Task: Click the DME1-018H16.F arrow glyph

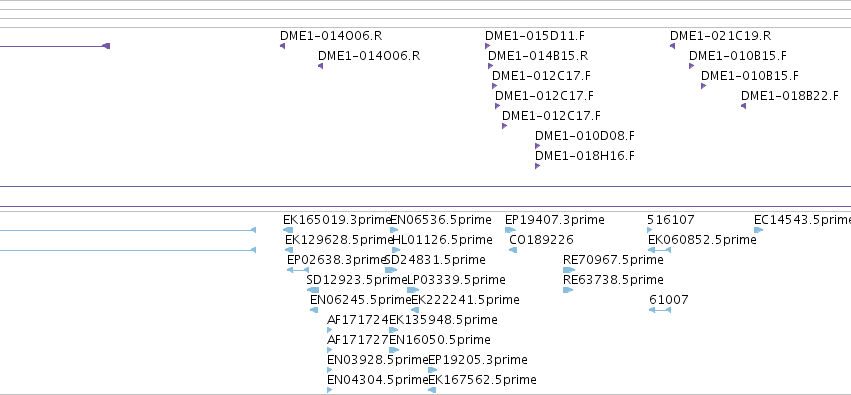Action: pos(537,166)
